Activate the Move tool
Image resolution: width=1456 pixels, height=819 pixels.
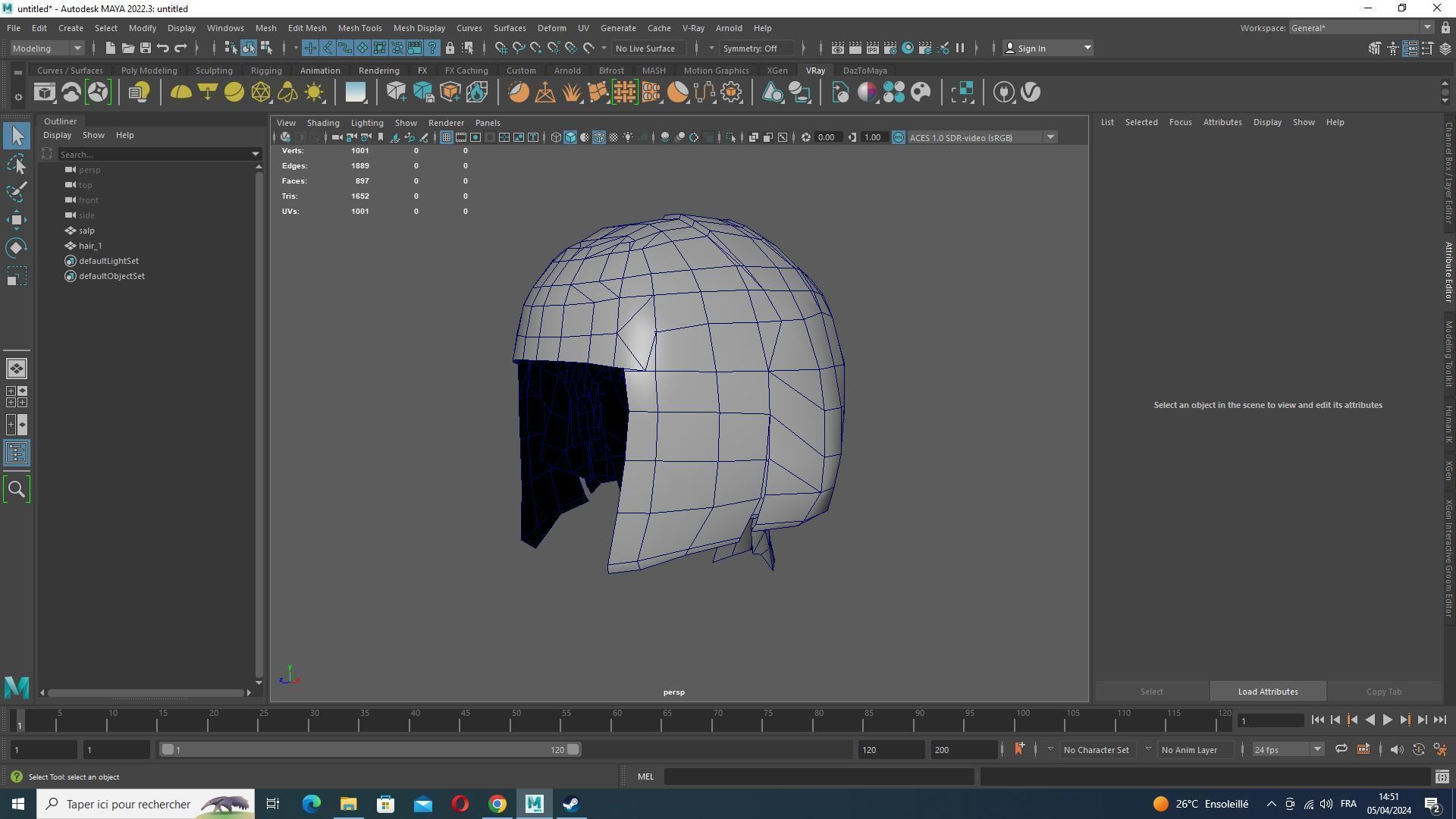tap(17, 220)
